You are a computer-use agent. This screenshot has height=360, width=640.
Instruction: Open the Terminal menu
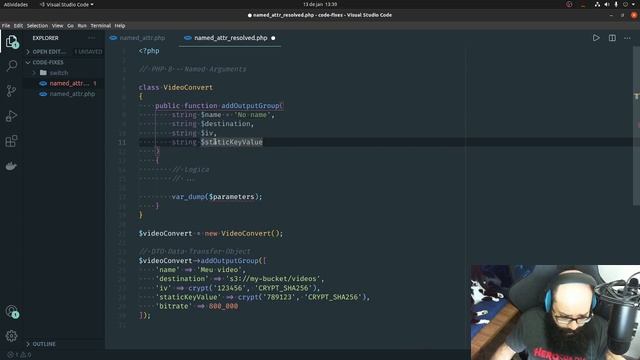coord(100,26)
